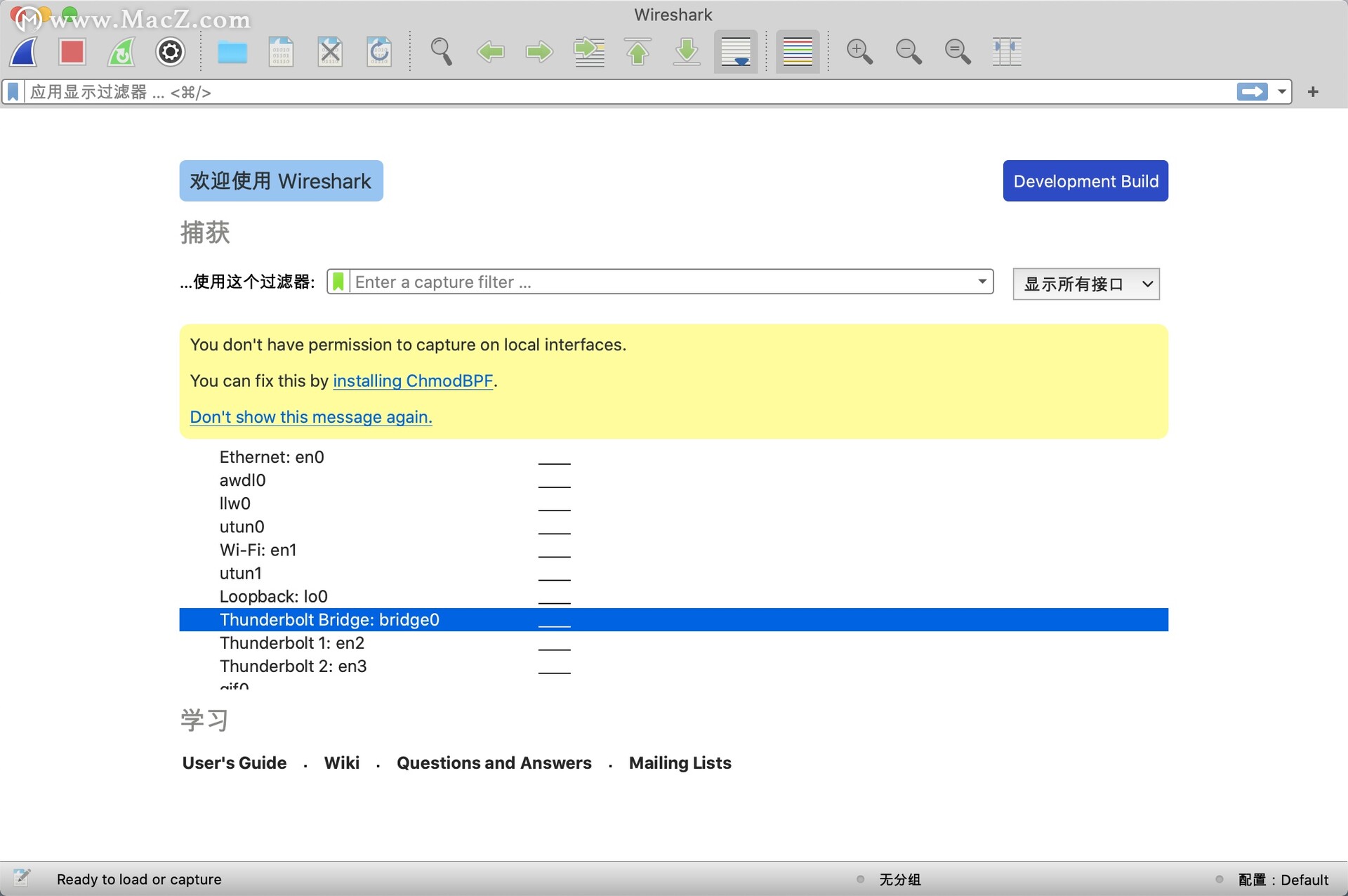Select the Thunderbolt 1: en2 interface

click(x=674, y=643)
